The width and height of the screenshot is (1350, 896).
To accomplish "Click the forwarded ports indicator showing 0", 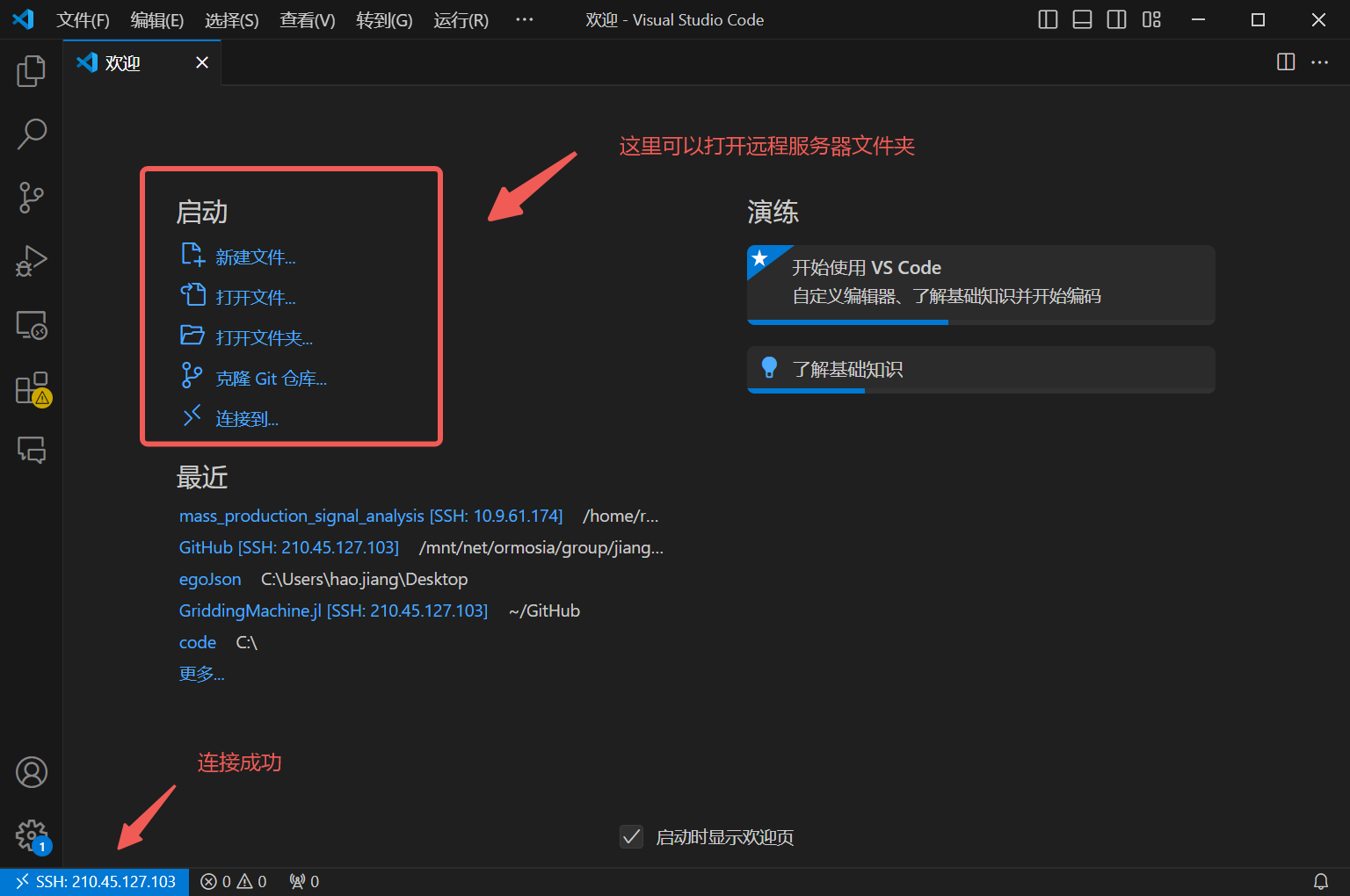I will [x=304, y=881].
